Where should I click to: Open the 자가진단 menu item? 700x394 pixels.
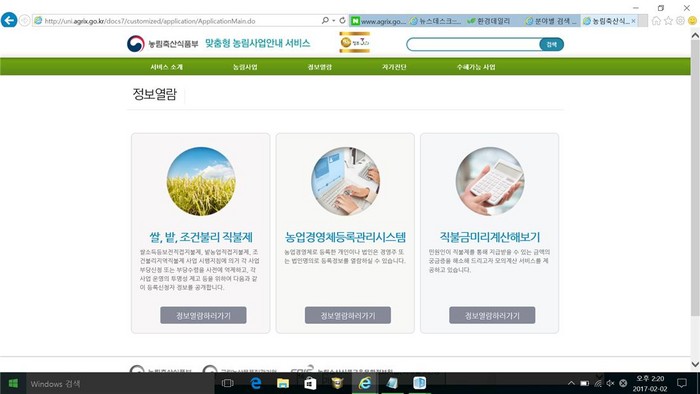pos(394,67)
